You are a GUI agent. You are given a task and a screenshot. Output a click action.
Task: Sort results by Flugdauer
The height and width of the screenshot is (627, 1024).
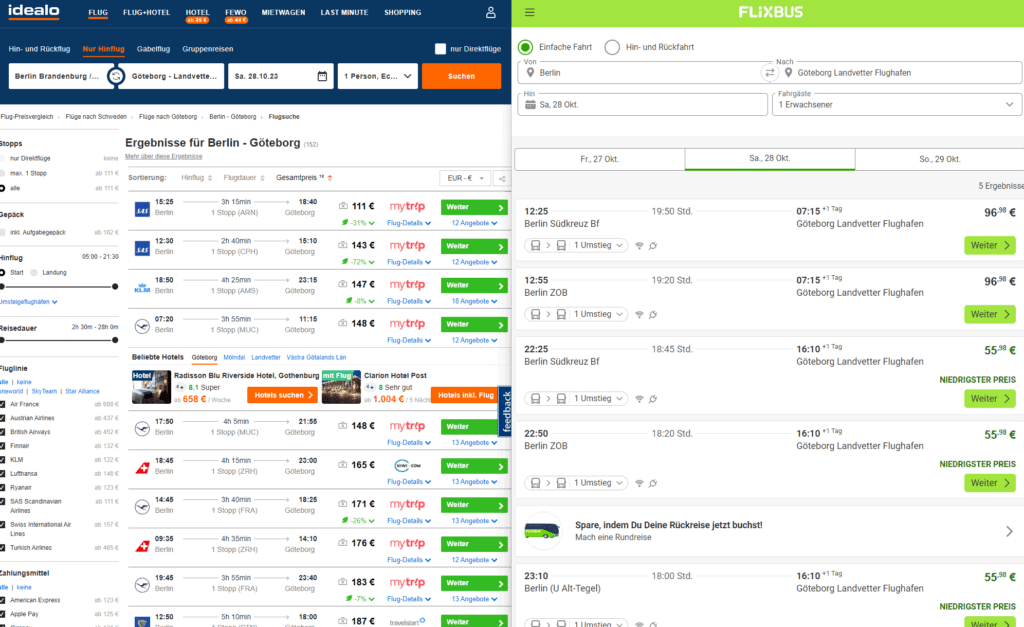point(244,178)
